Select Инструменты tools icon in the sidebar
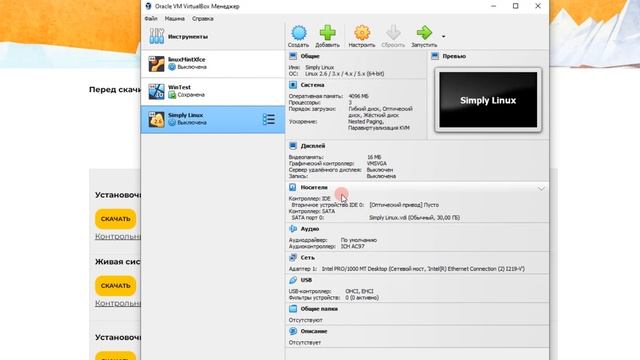 point(156,36)
